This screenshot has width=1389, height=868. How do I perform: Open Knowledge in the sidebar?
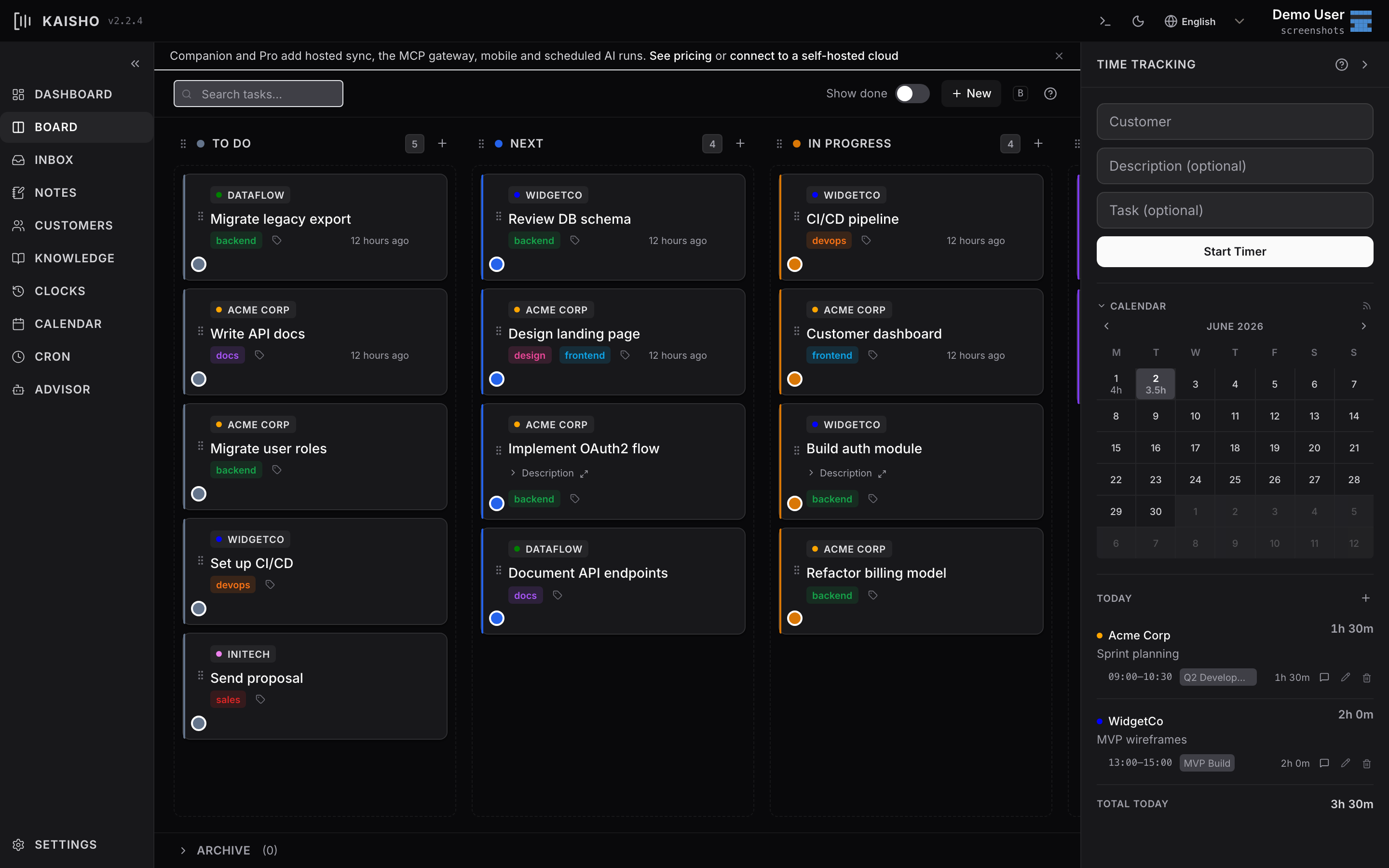point(77,258)
